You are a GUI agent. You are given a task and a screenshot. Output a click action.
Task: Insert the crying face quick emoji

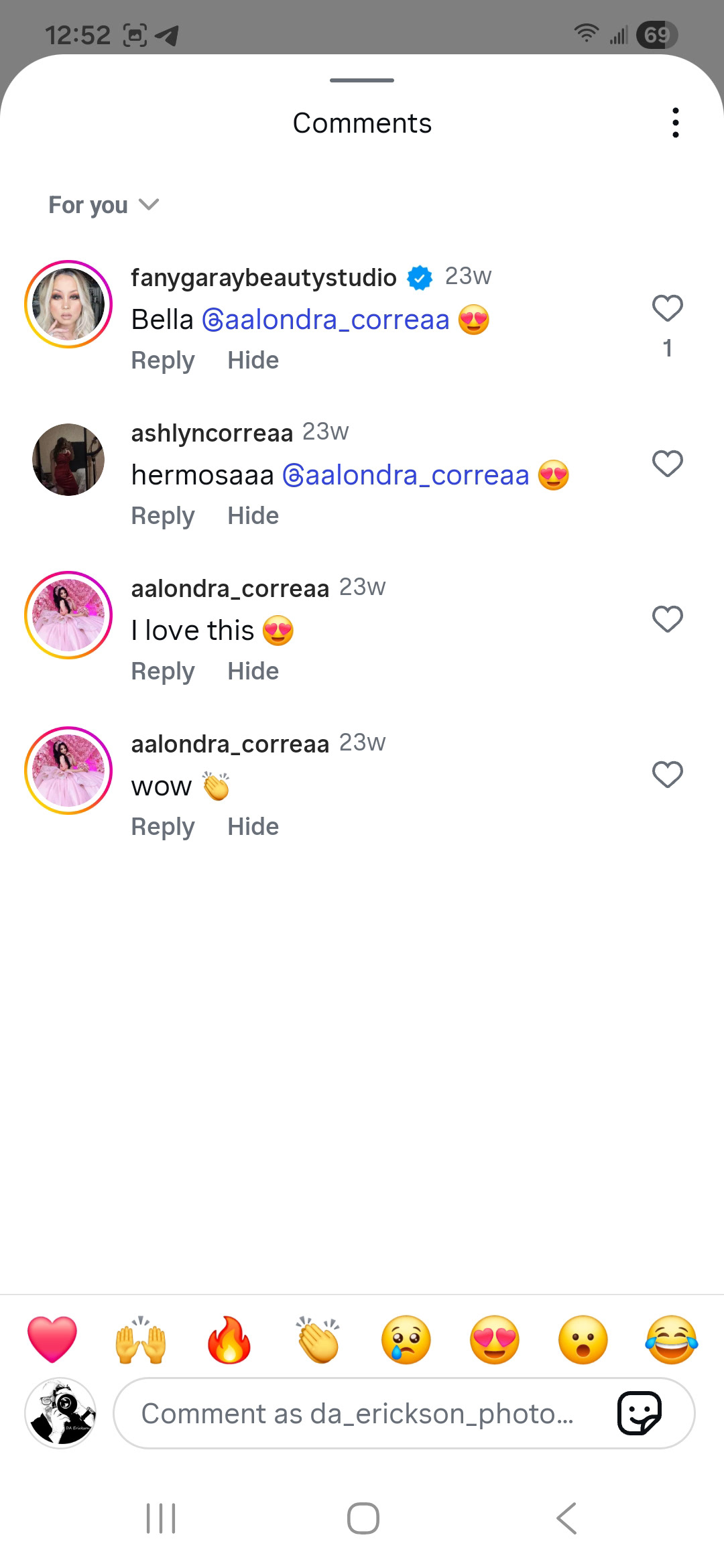tap(406, 1340)
